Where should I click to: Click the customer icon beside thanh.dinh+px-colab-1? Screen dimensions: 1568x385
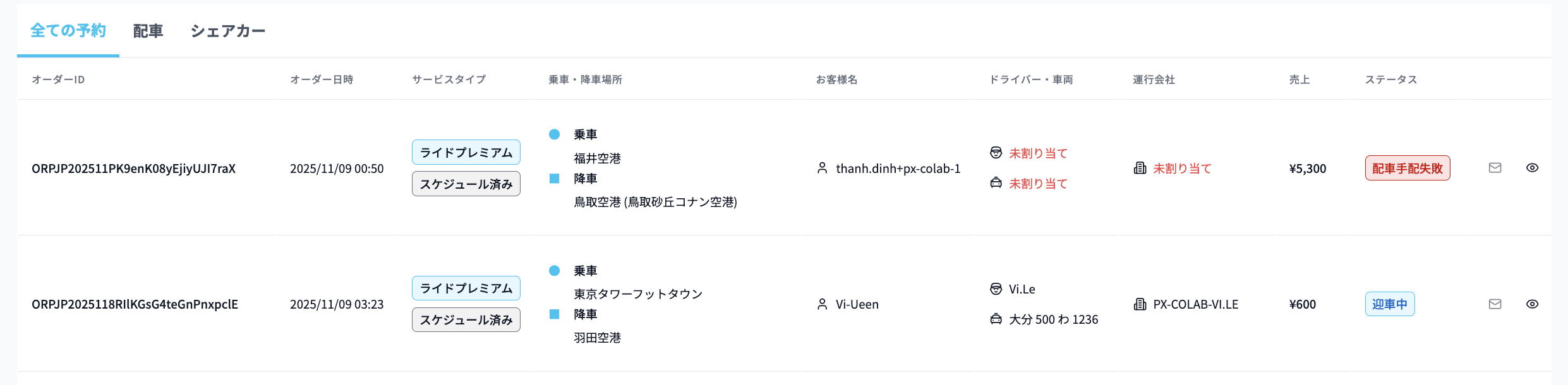point(823,168)
